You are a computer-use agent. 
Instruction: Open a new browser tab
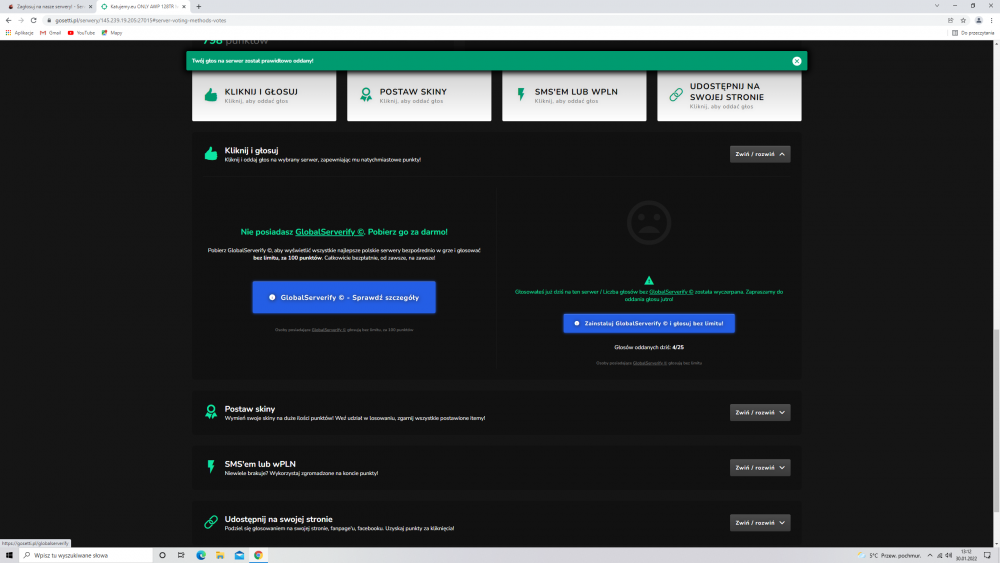tap(198, 6)
